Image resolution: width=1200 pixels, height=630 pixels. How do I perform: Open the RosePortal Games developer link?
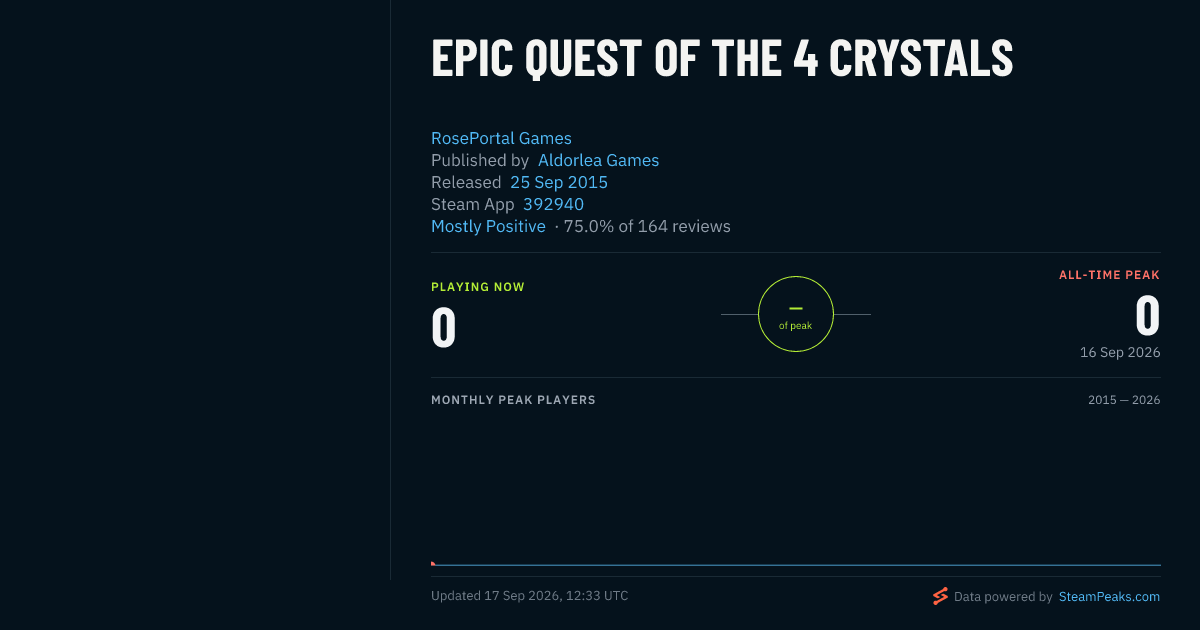click(501, 138)
